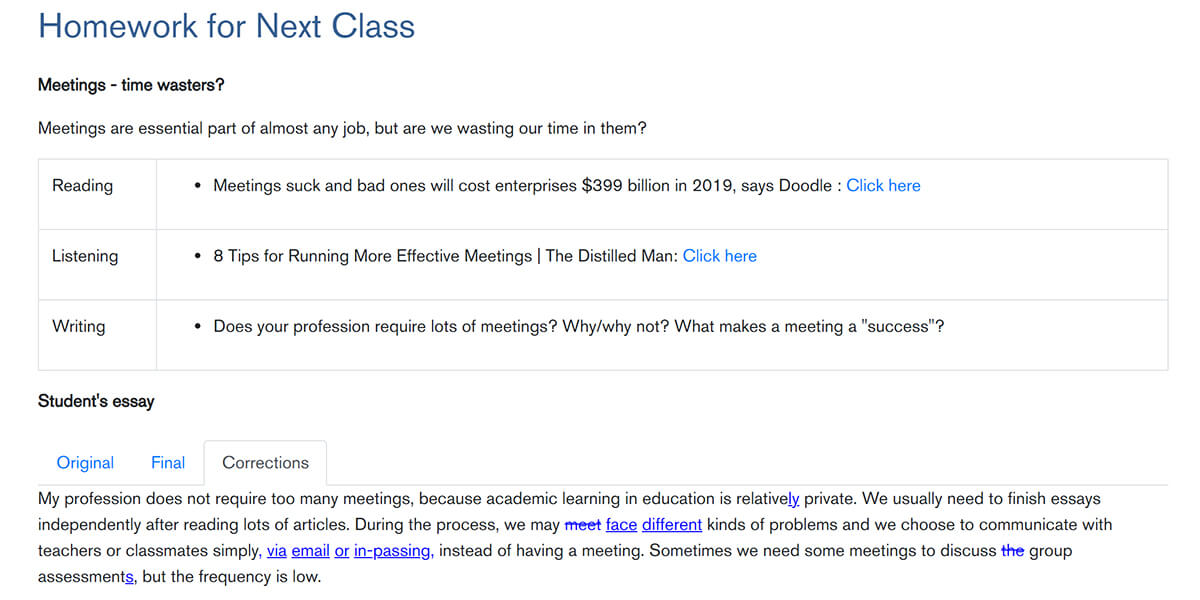The width and height of the screenshot is (1200, 600).
Task: Click the inserted correction "face"
Action: pos(621,524)
